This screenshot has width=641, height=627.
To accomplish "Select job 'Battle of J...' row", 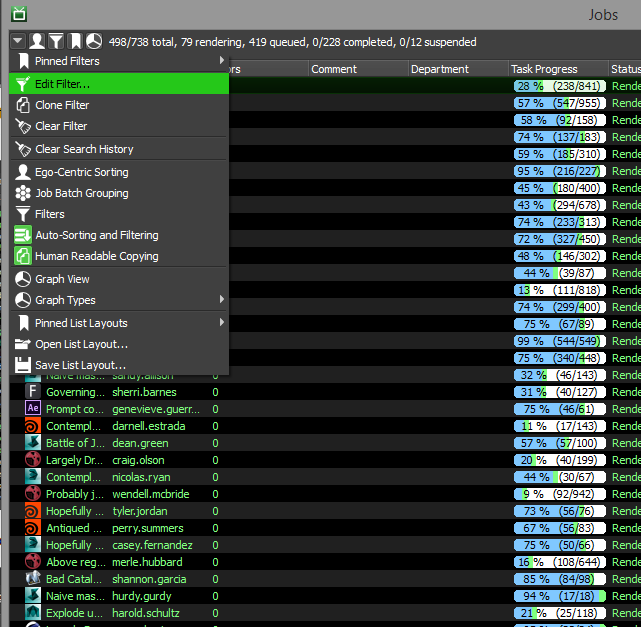I will (x=76, y=443).
